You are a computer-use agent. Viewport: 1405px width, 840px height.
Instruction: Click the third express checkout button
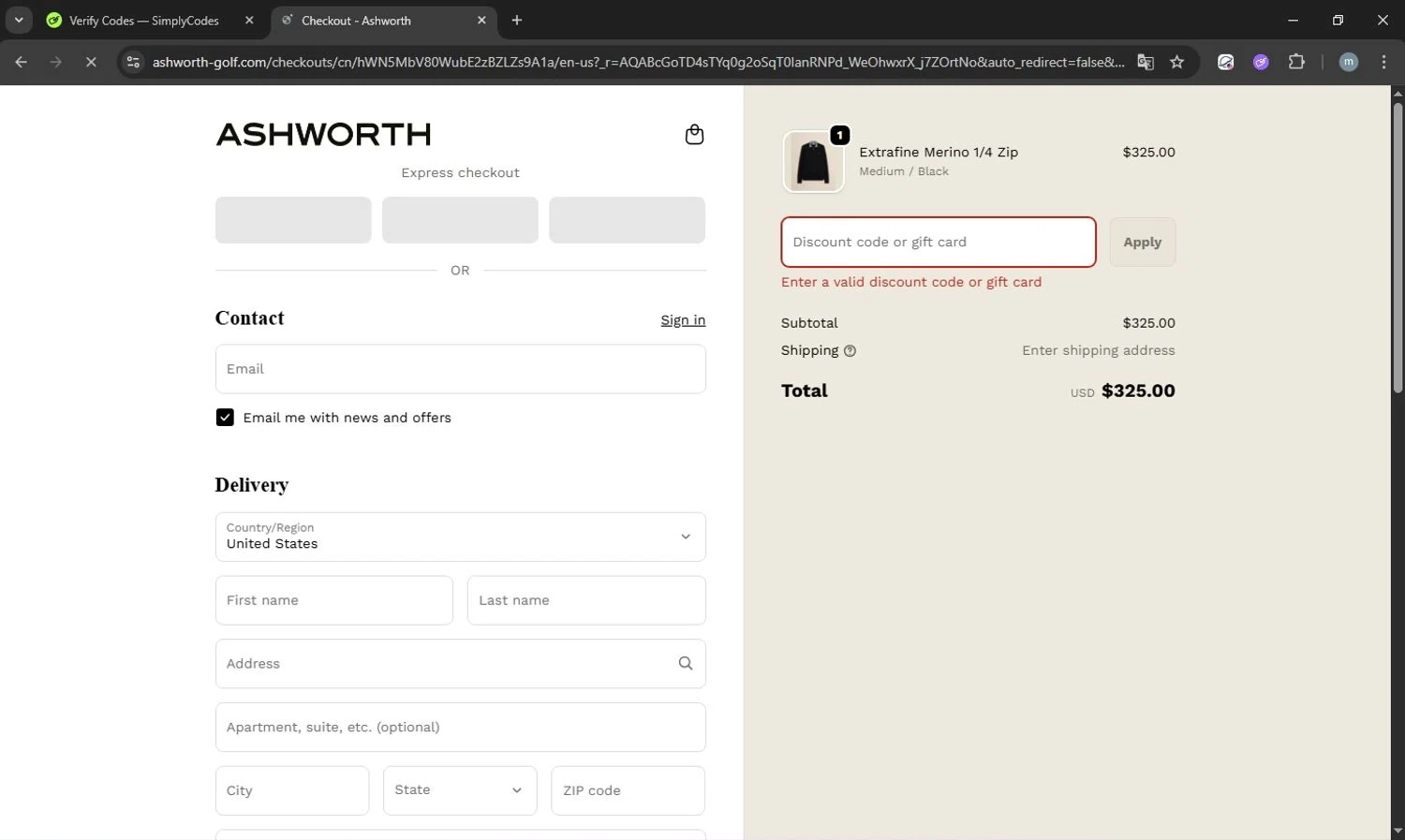pos(627,220)
